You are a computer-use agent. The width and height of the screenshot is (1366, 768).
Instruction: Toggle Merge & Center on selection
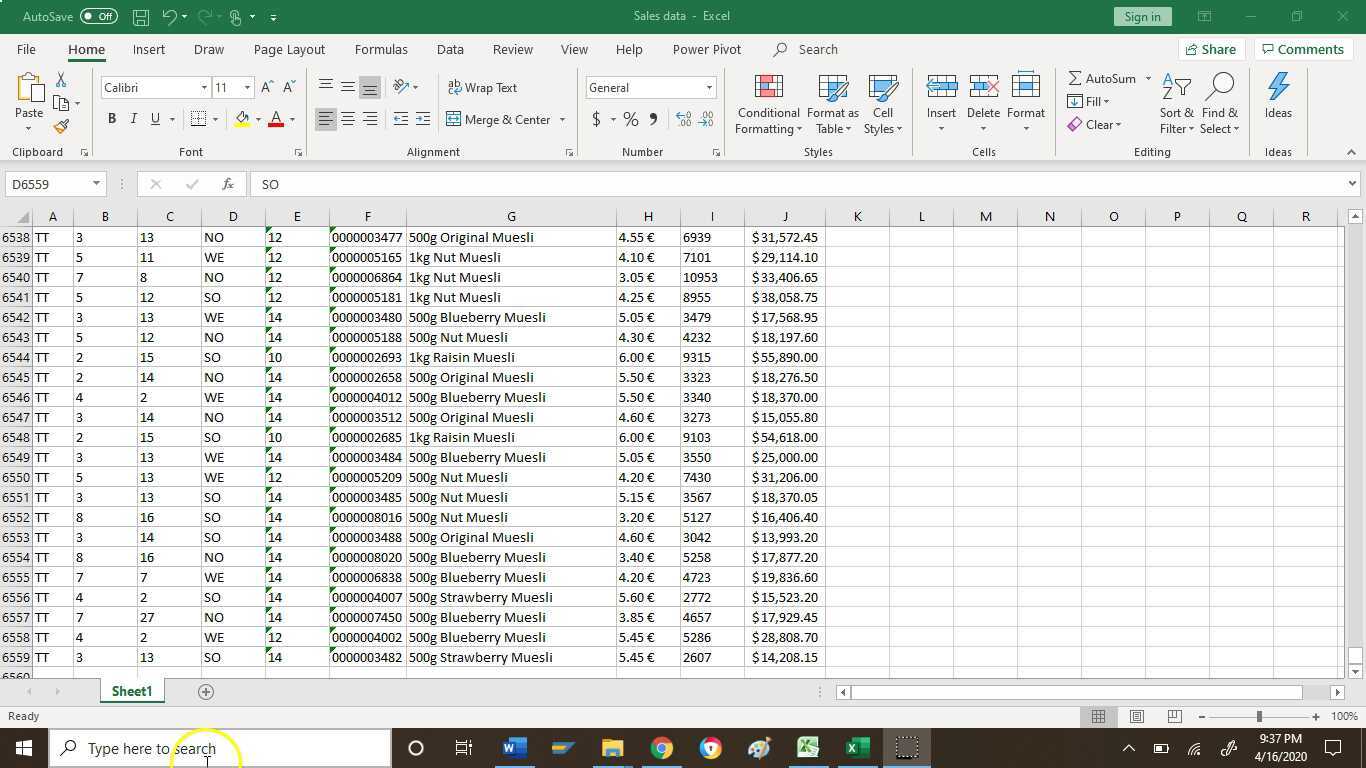coord(505,119)
